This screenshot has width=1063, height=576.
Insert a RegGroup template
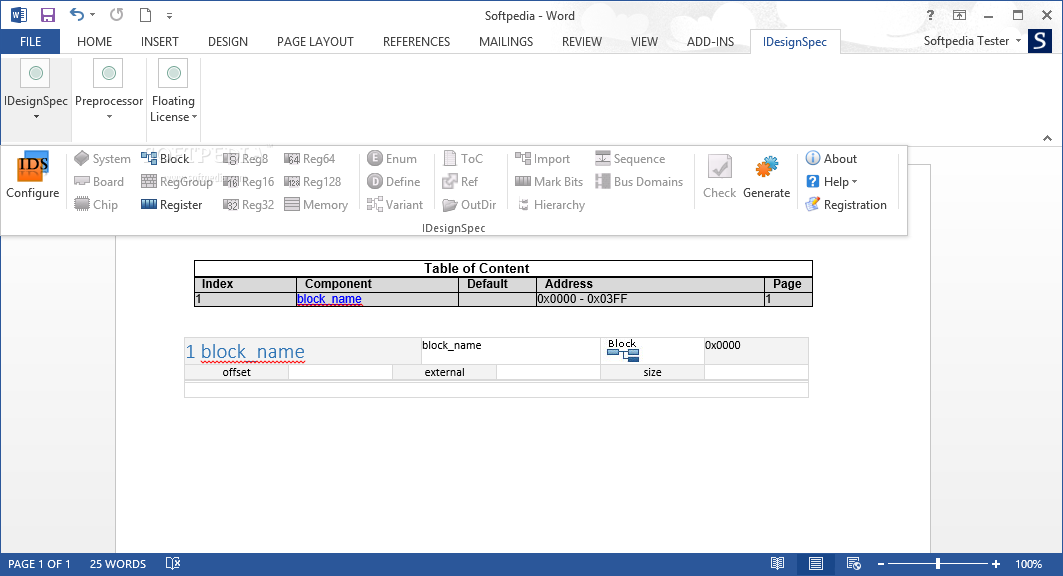pos(176,182)
